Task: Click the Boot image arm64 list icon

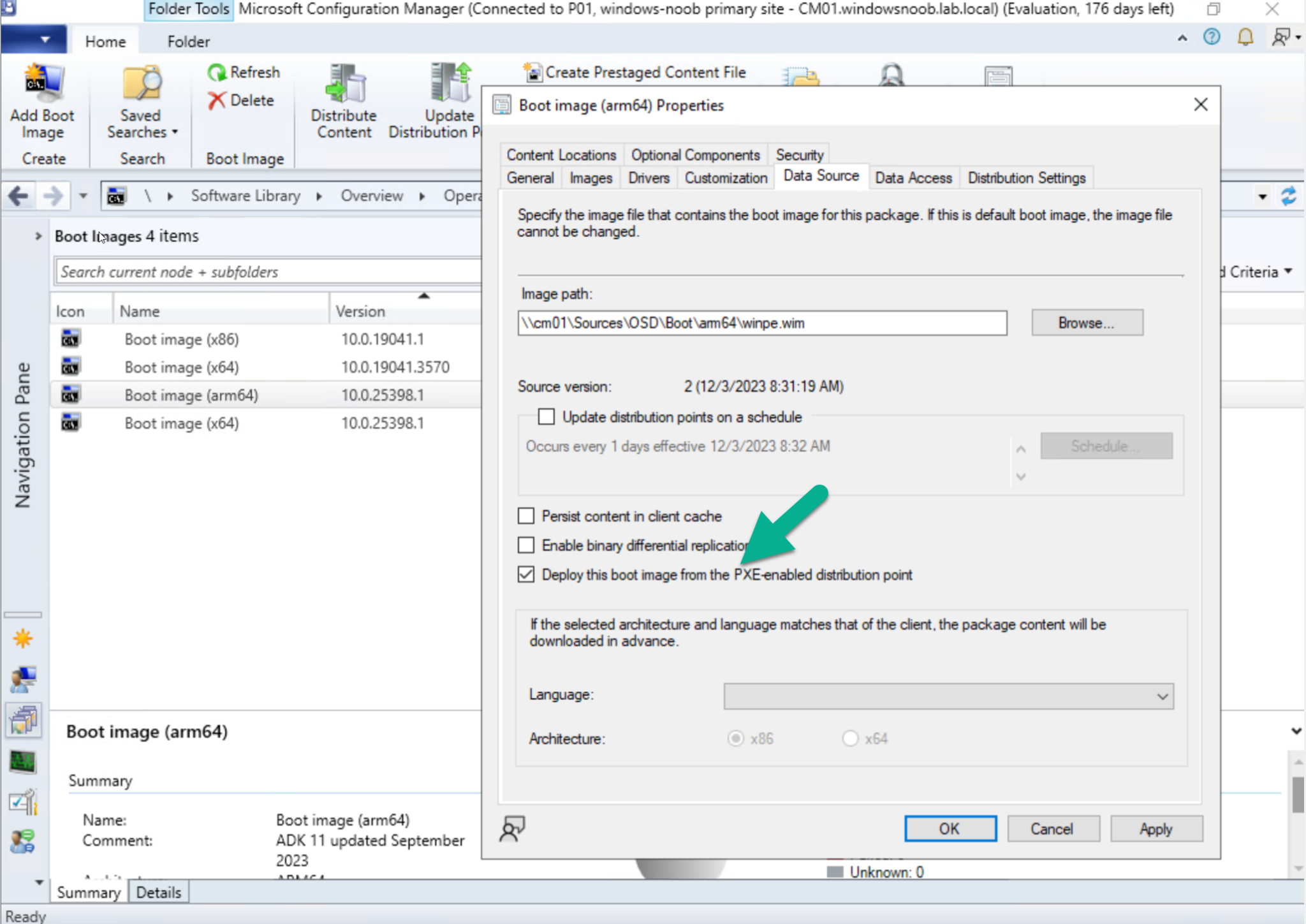Action: [x=69, y=395]
